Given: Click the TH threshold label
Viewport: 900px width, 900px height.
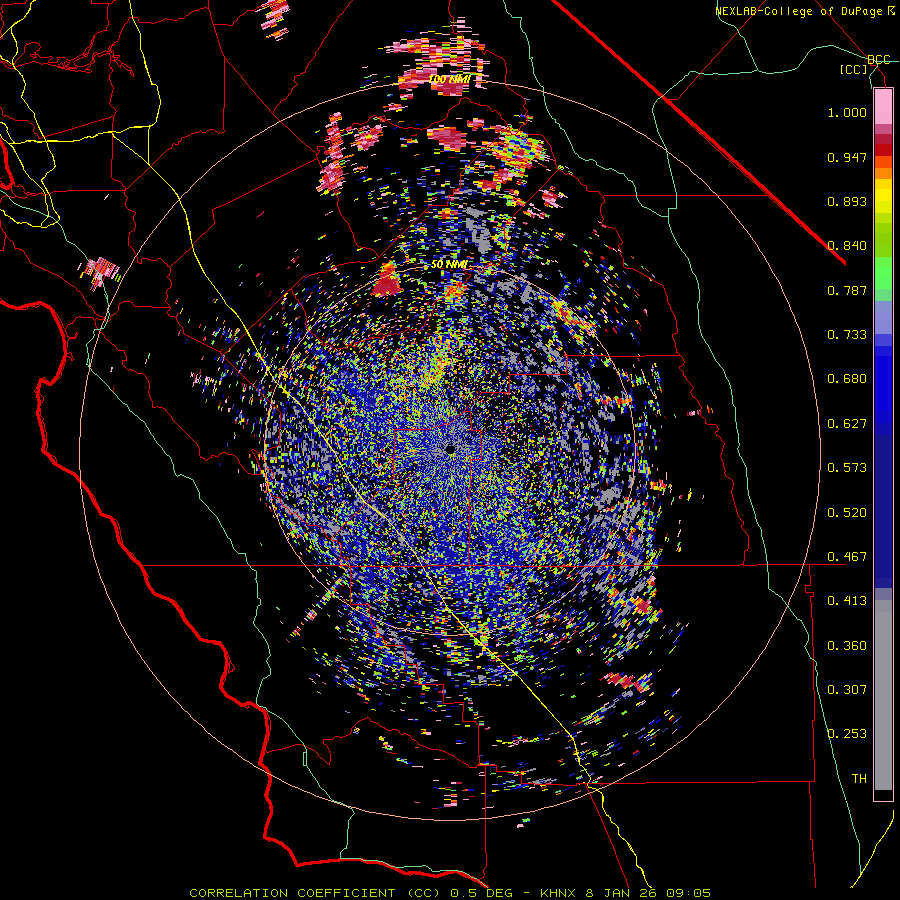Looking at the screenshot, I should tap(859, 779).
